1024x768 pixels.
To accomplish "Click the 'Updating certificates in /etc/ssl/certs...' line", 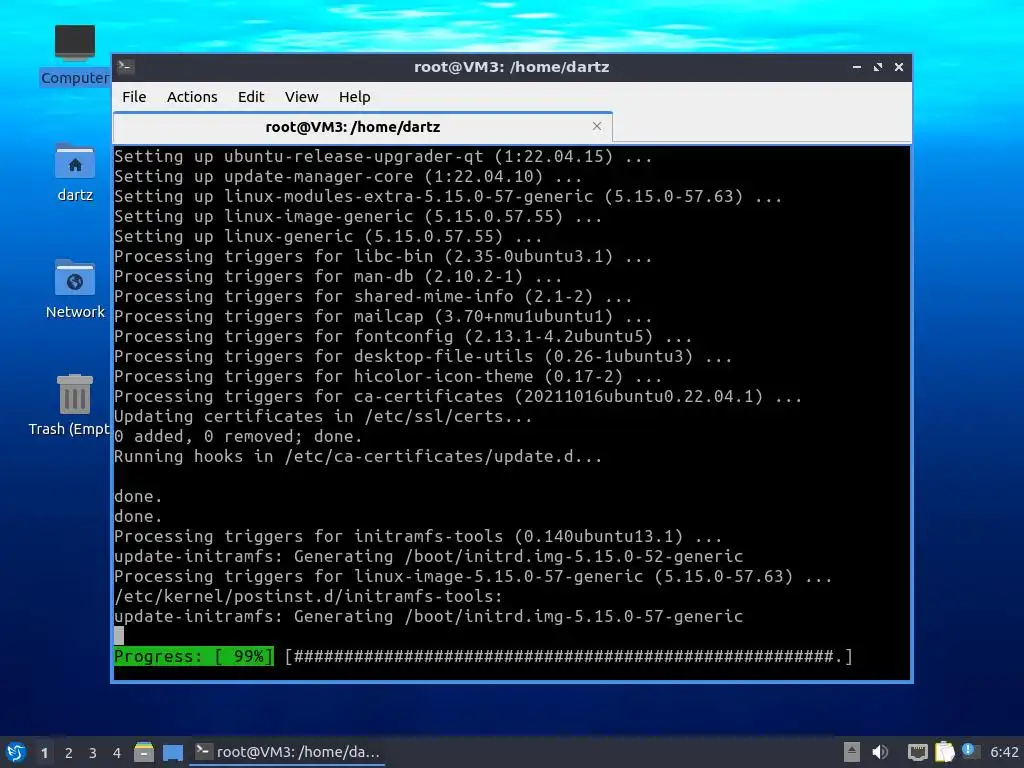I will [323, 417].
